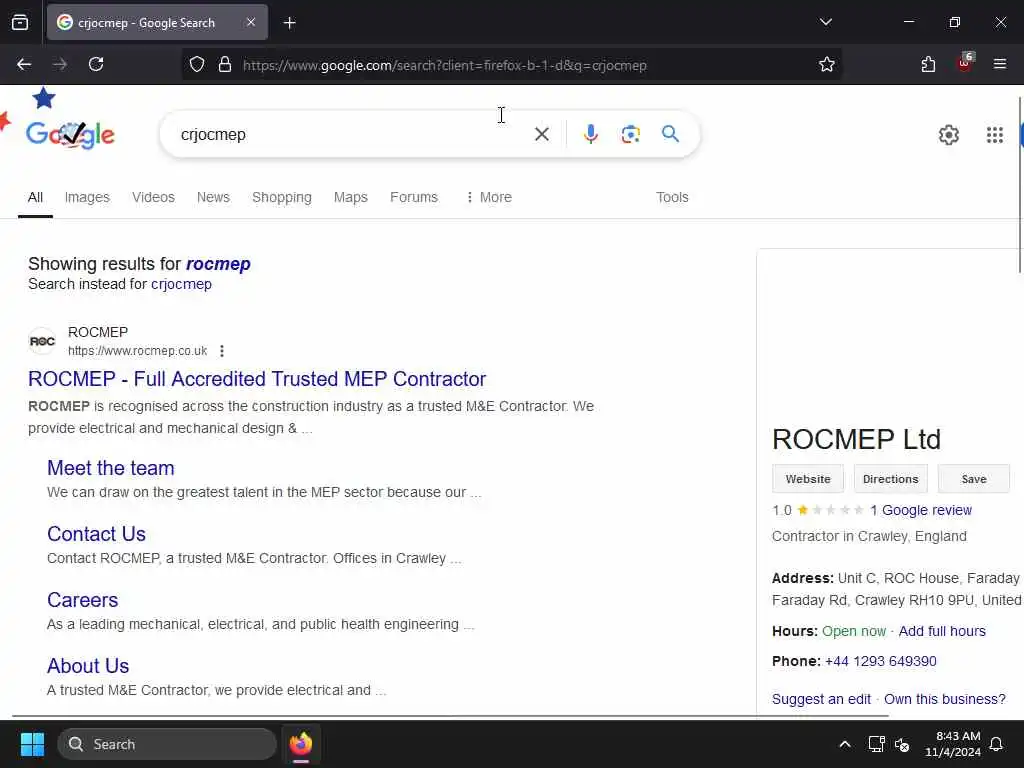Switch to the Shopping tab
1024x768 pixels.
(x=281, y=197)
